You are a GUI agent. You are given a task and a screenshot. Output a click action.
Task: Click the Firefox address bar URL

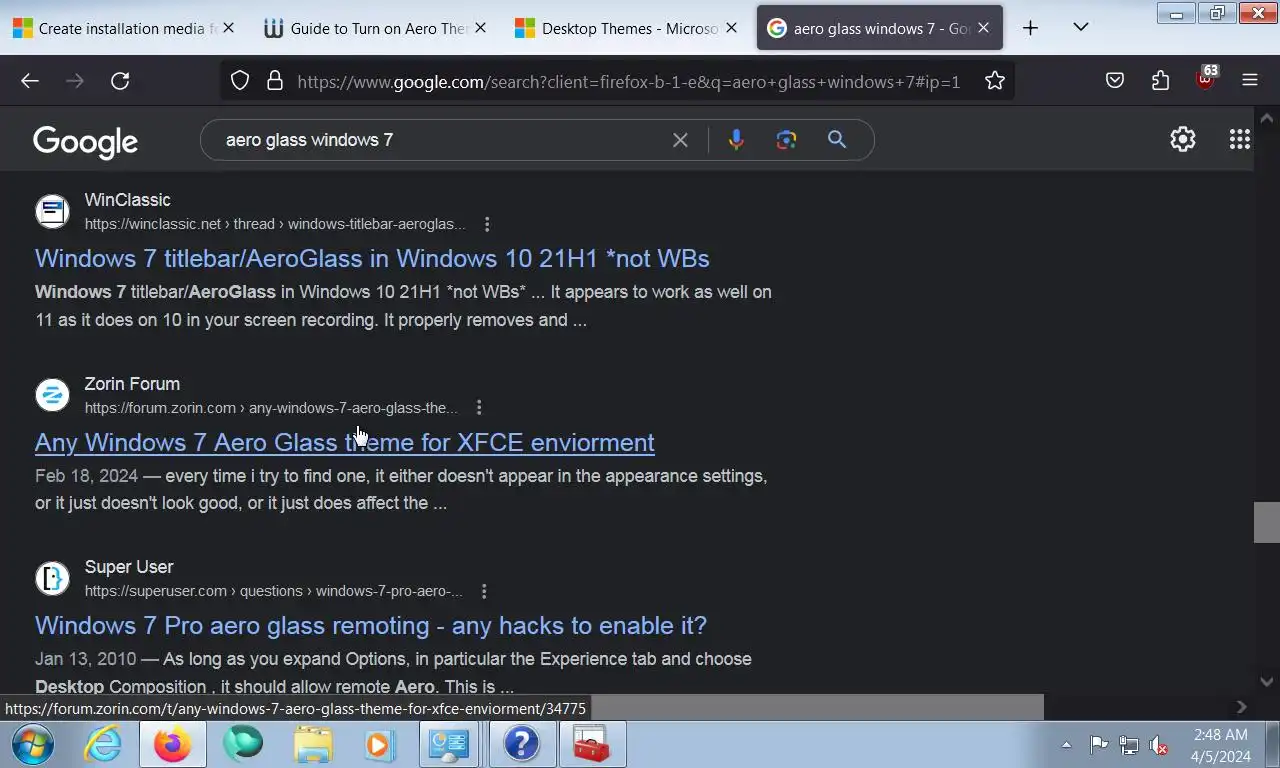628,82
